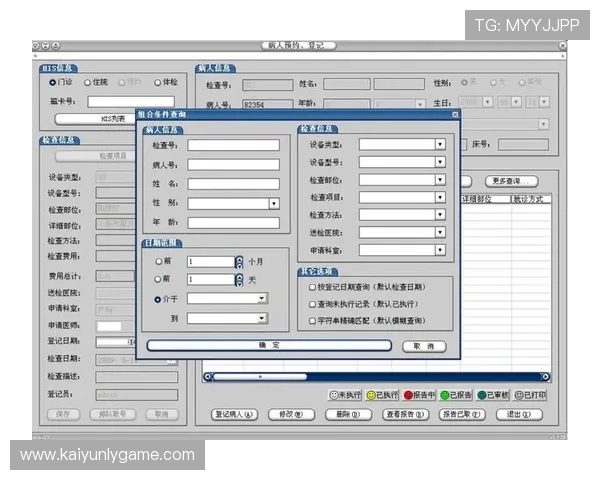Close the 组合条件查询 dialog with its X
Viewport: 600px width, 480px height.
(x=455, y=114)
